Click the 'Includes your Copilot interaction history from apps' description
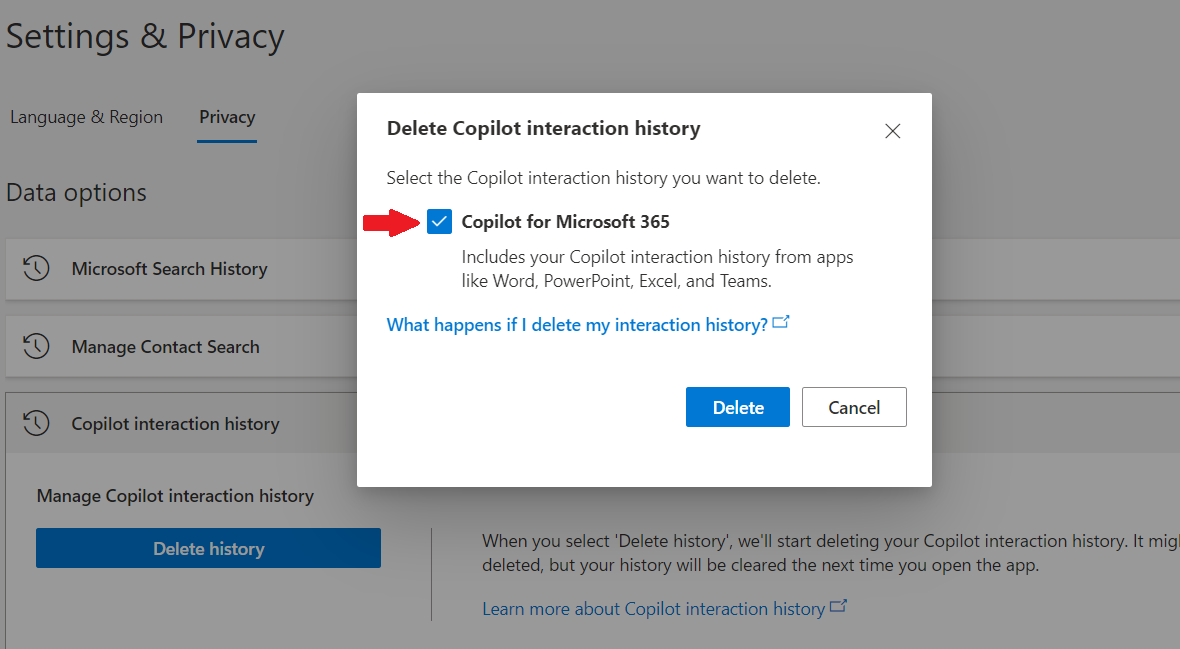 click(x=657, y=269)
